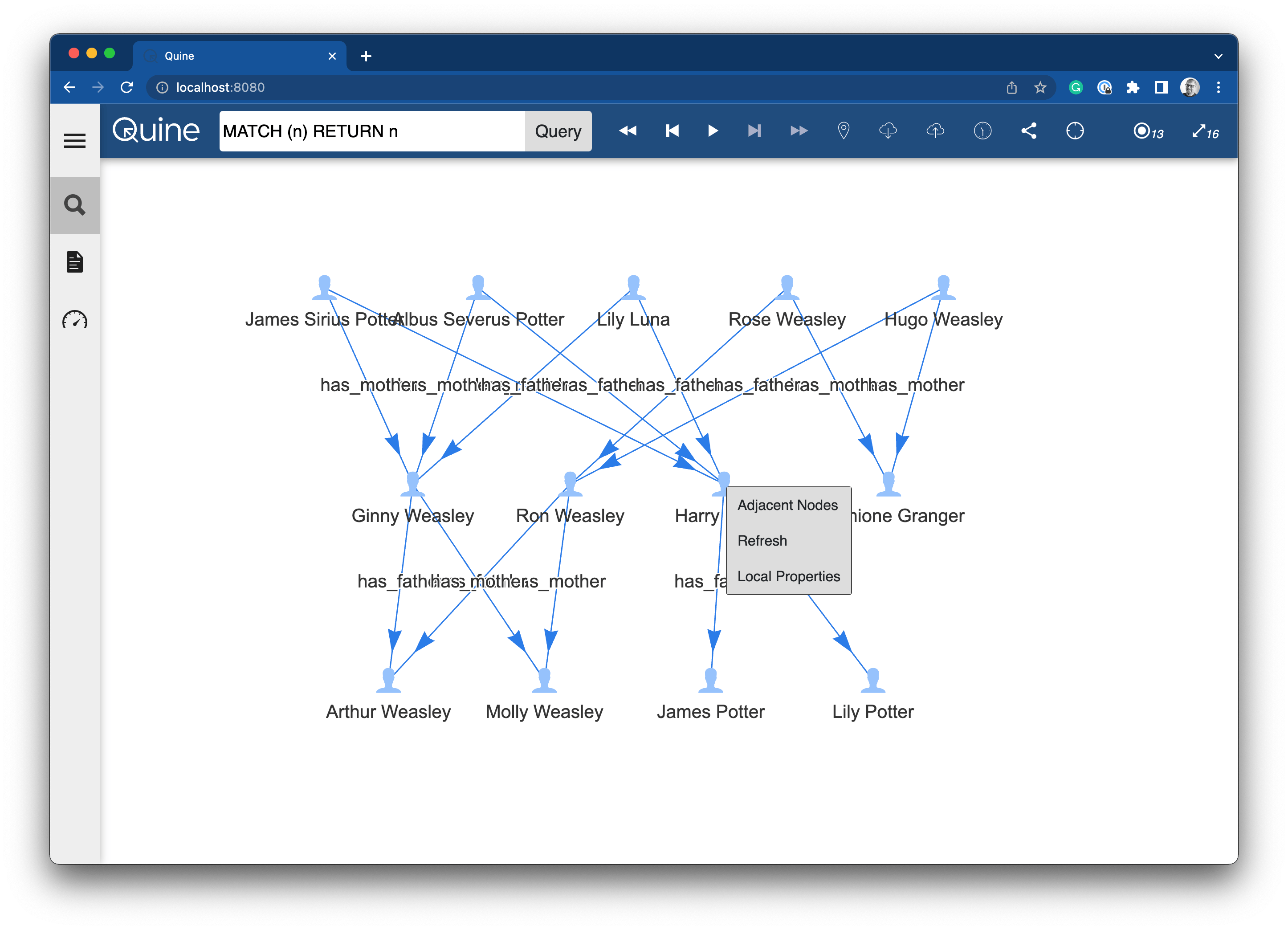
Task: Open the exploration search sidebar icon
Action: point(74,205)
